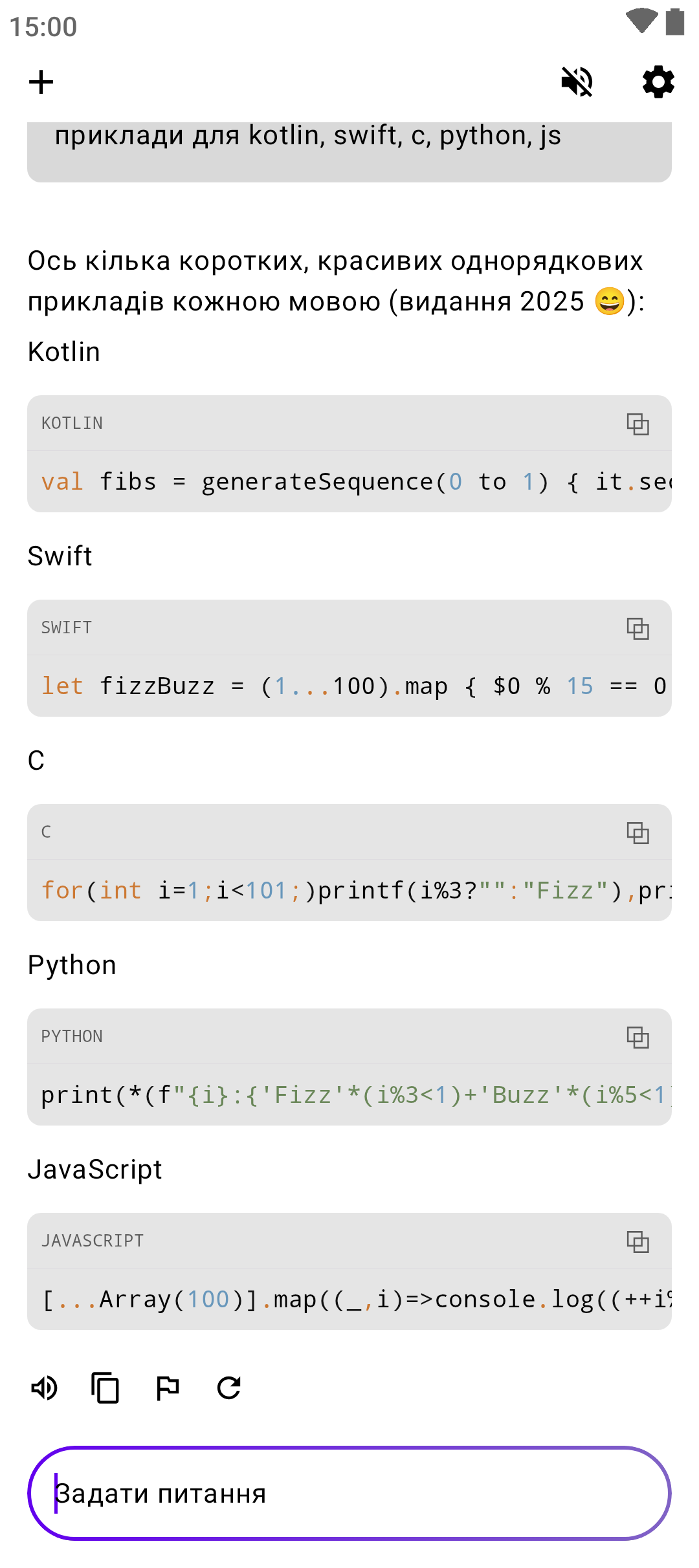The height and width of the screenshot is (1568, 699).
Task: Flag this response with the flag icon
Action: [x=168, y=1388]
